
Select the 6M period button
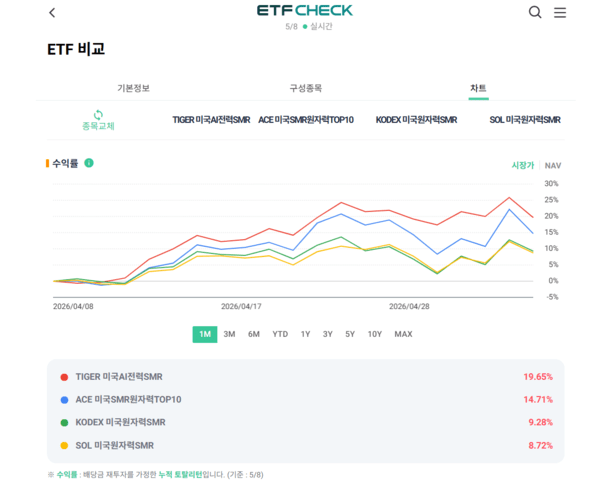tap(254, 334)
